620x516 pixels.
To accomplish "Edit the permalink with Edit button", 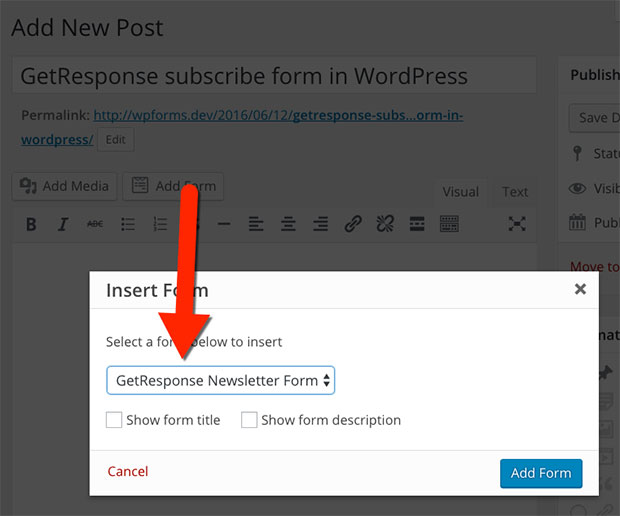I will (115, 140).
